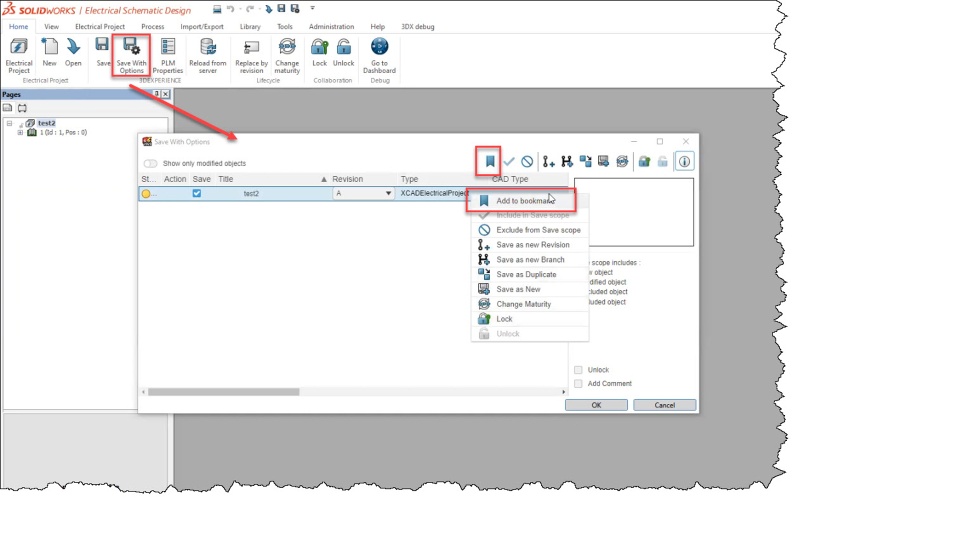Select the test2 title cell in the list
This screenshot has width=960, height=540.
click(x=251, y=193)
